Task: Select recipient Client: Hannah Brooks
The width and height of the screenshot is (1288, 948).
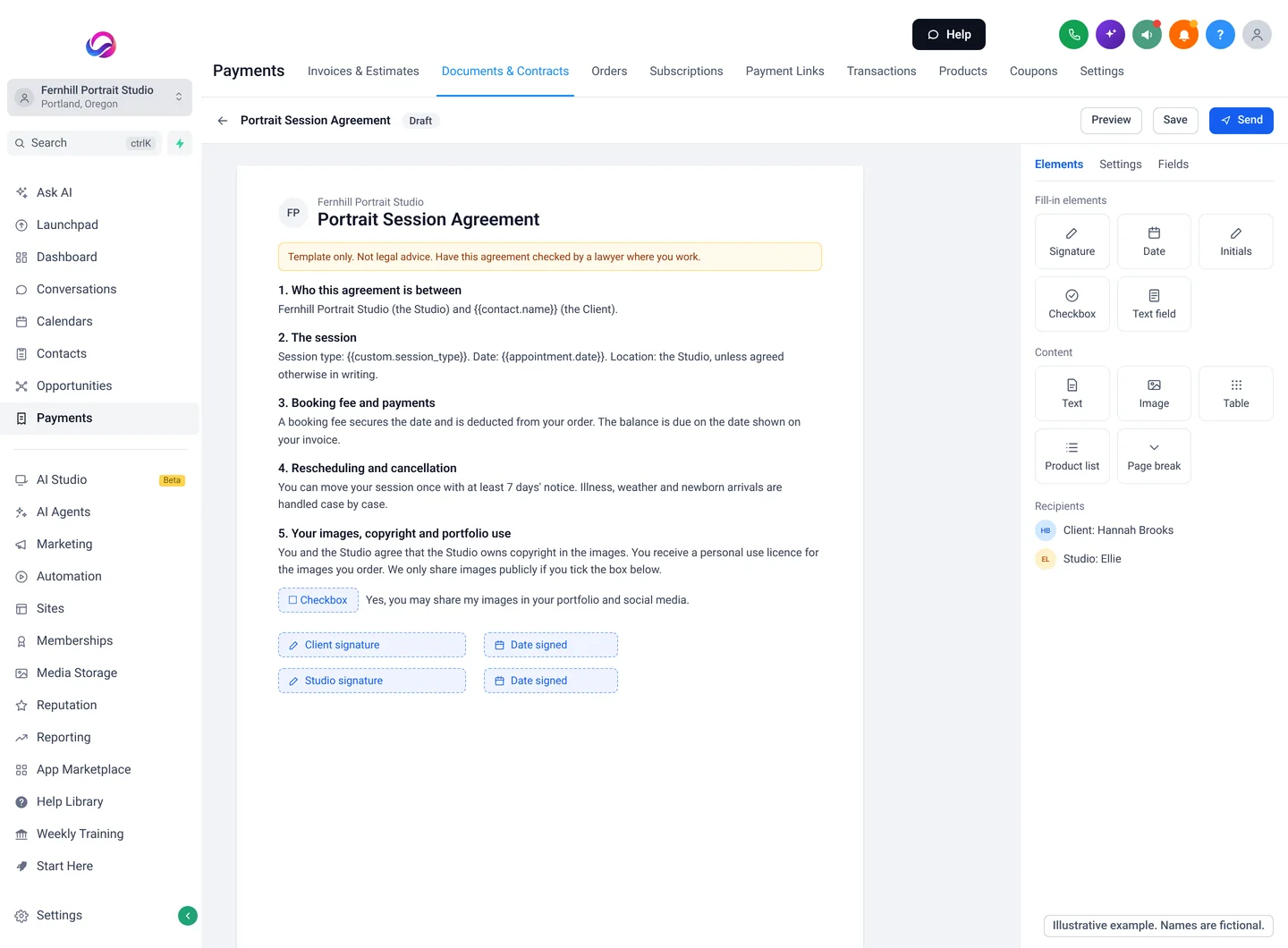Action: [x=1105, y=530]
